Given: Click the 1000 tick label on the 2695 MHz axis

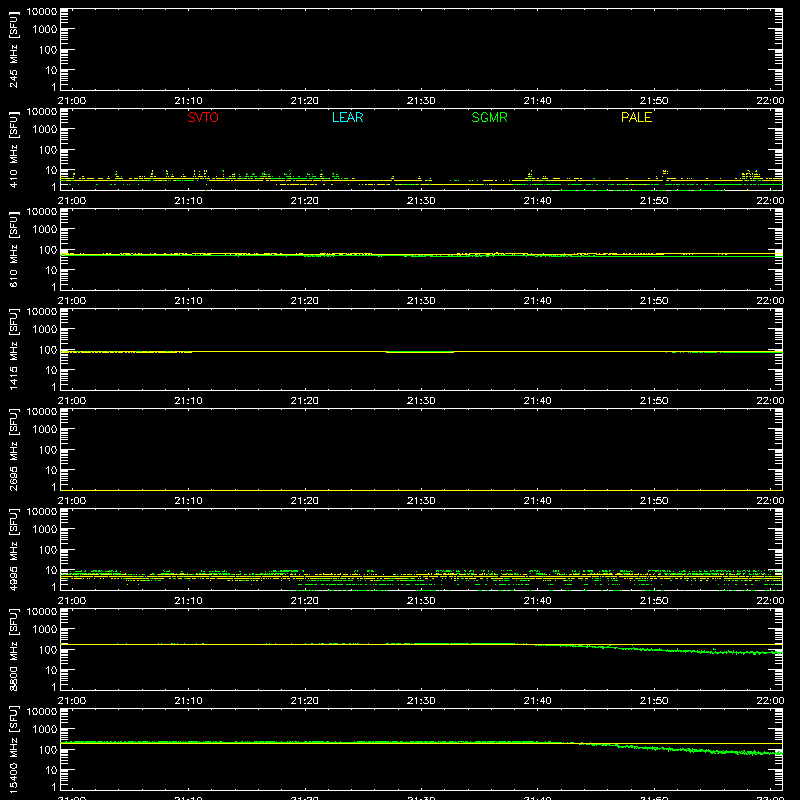Looking at the screenshot, I should click(45, 430).
